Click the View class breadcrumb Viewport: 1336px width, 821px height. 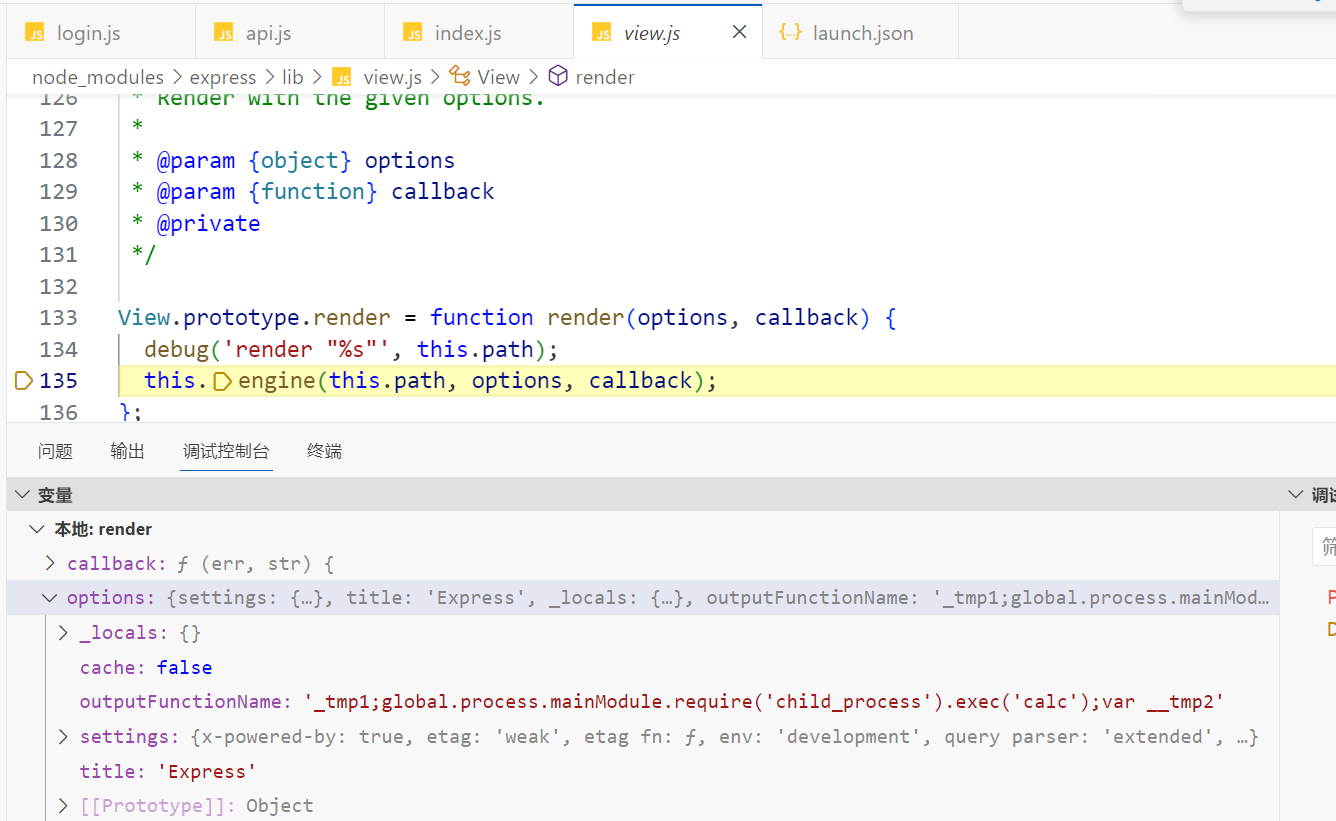coord(498,77)
